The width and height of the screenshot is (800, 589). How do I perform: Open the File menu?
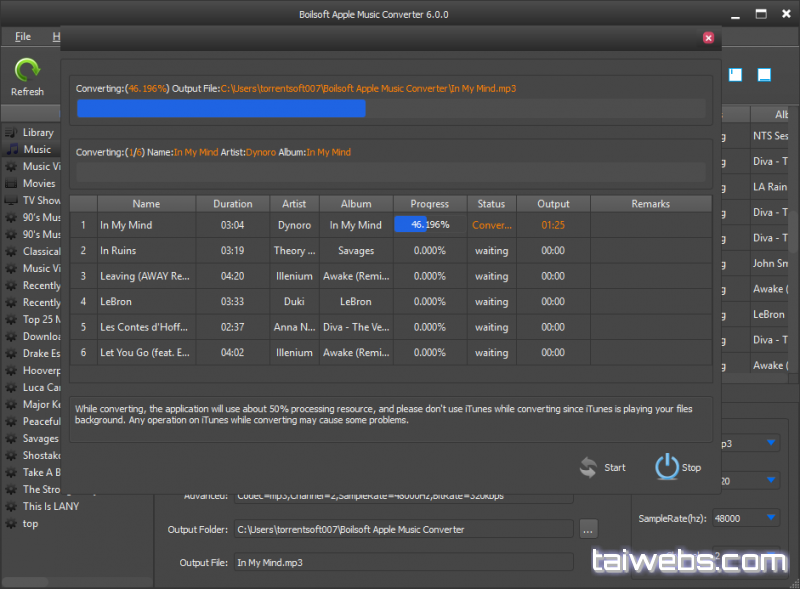click(23, 37)
